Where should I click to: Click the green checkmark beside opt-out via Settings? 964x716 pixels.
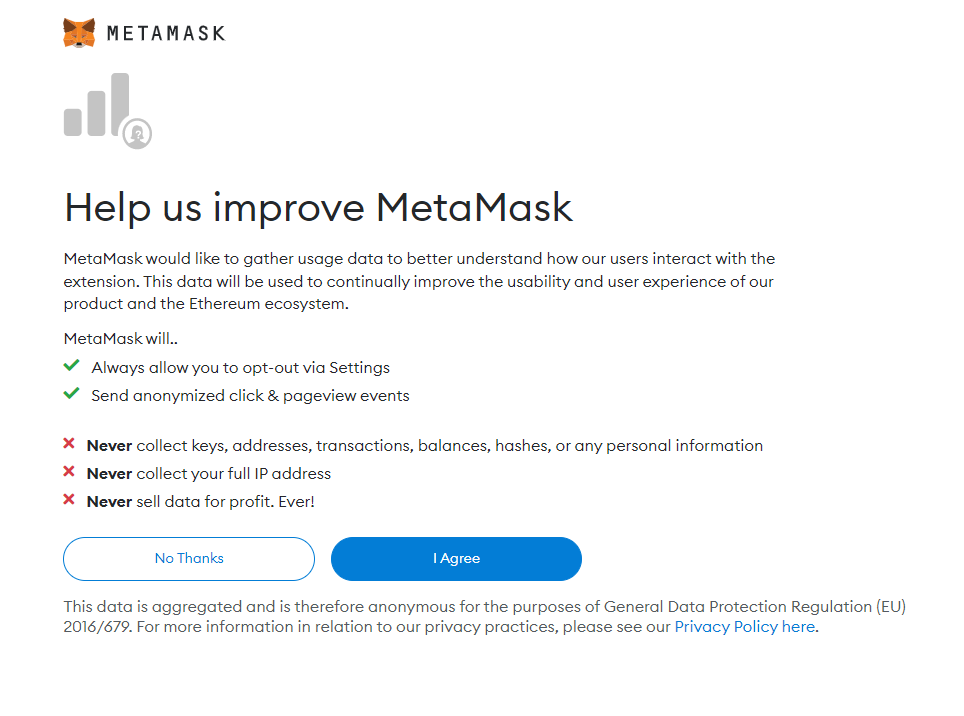point(71,366)
